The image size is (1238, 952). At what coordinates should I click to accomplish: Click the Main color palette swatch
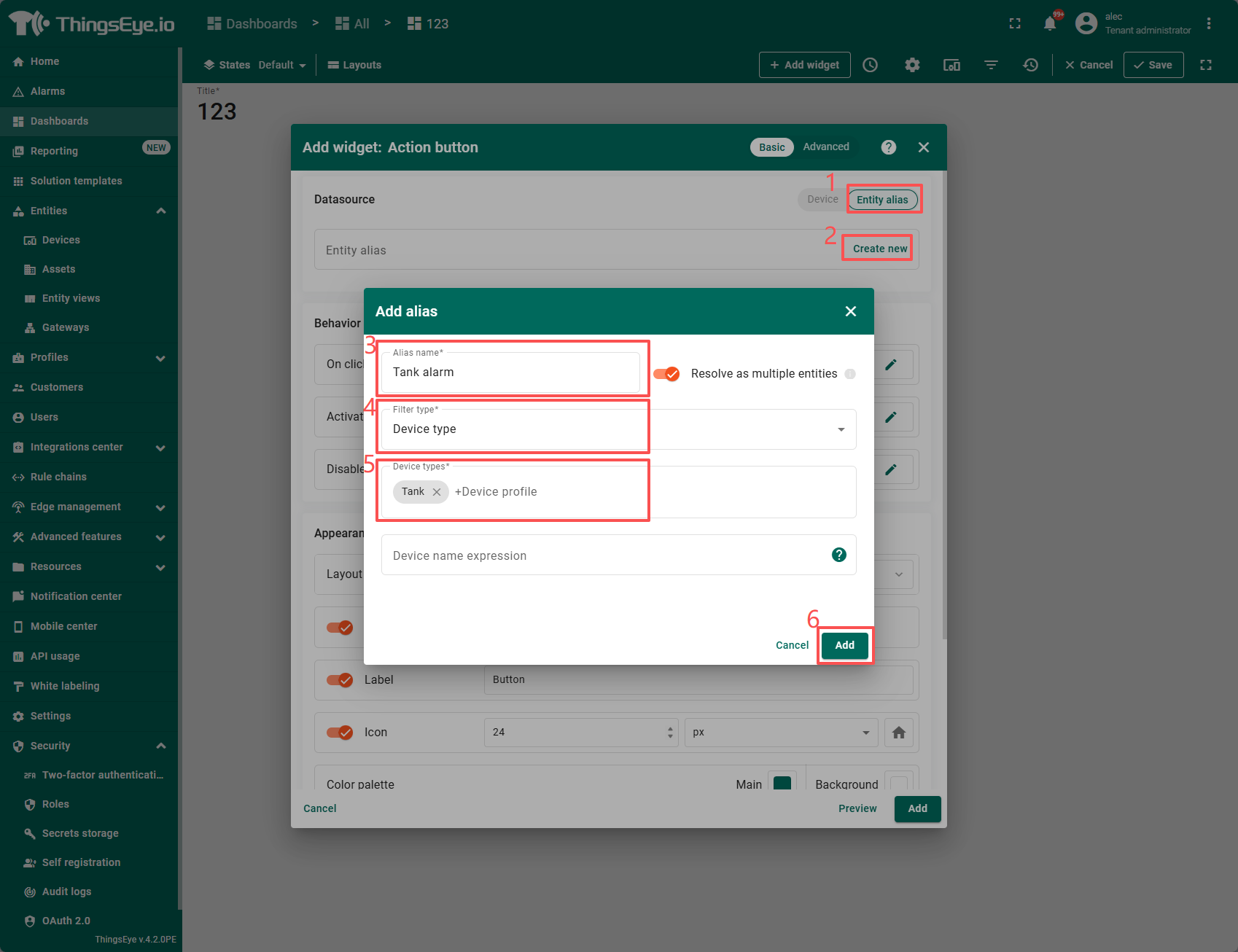click(x=782, y=783)
